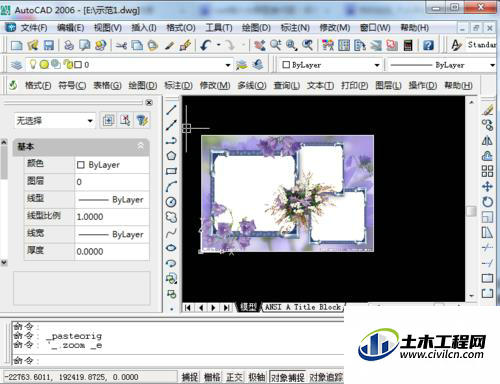Viewport: 500px width, 384px height.
Task: Click the Undo arrow icon
Action: tap(206, 45)
